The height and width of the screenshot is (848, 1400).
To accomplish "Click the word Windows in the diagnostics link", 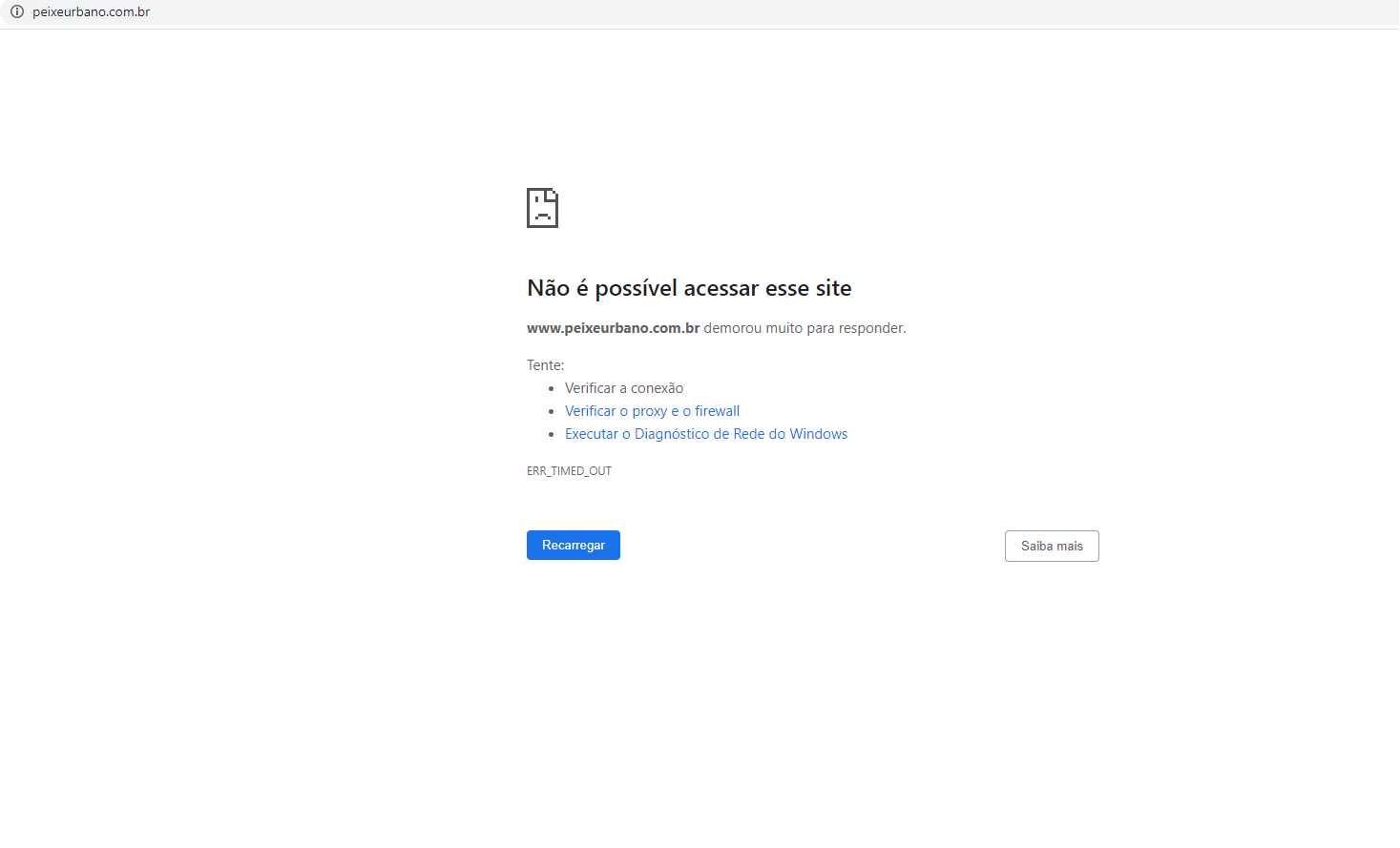I will (x=818, y=434).
